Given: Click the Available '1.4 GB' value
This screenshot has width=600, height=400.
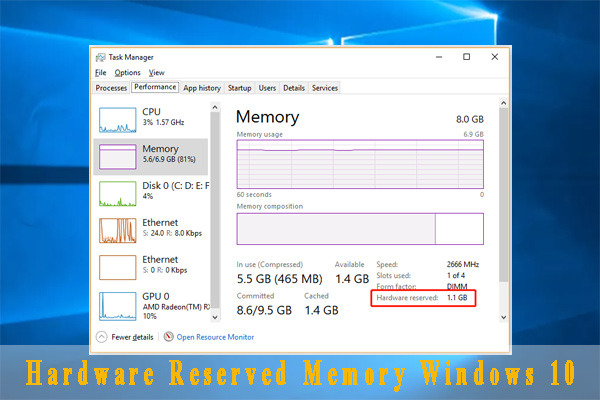Looking at the screenshot, I should [x=352, y=279].
